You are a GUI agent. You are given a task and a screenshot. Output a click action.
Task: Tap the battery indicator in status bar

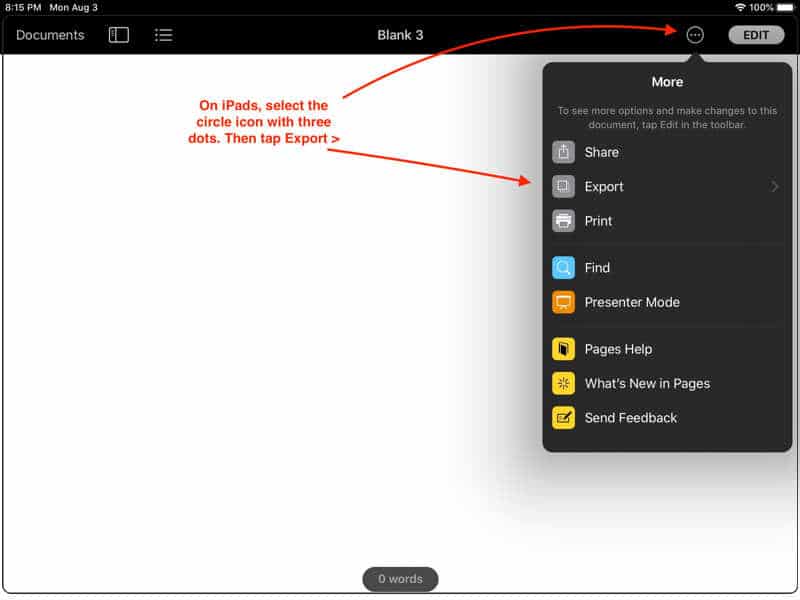(x=785, y=7)
